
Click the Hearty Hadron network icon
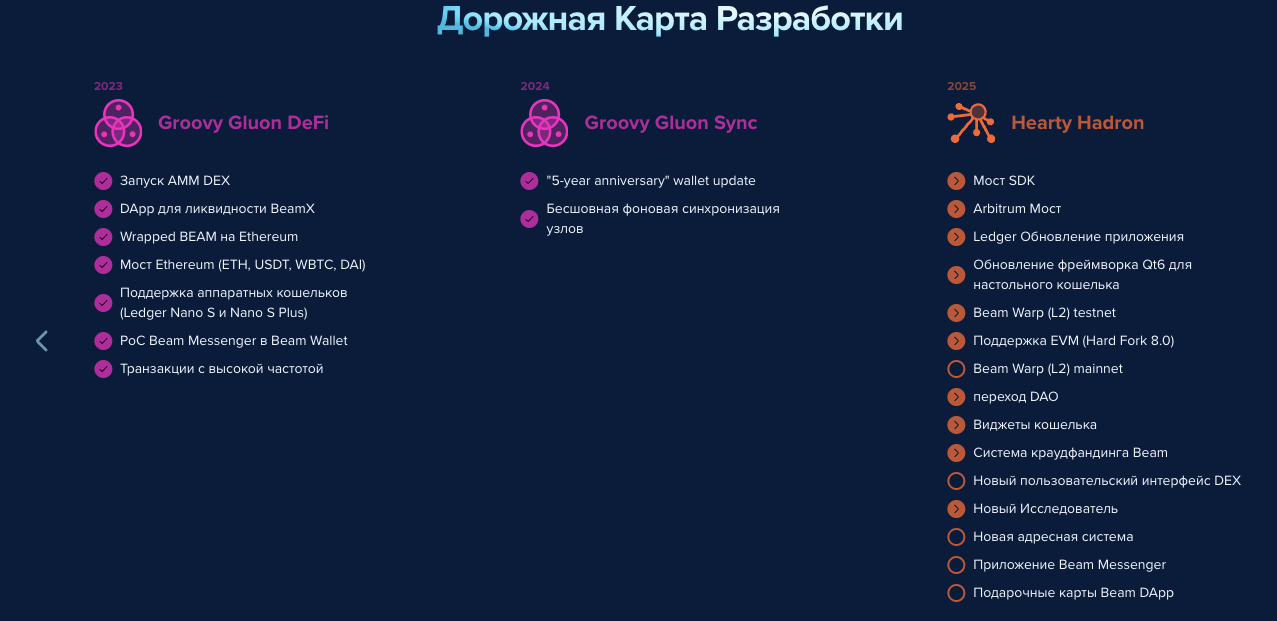972,123
